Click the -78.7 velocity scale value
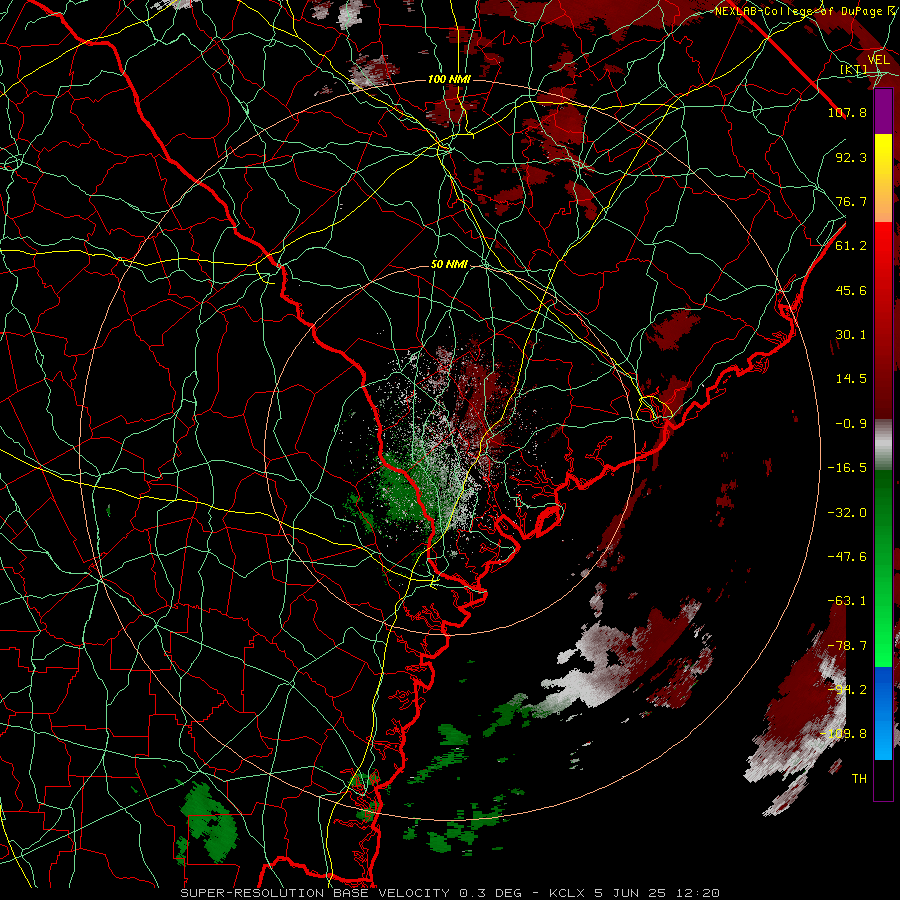The height and width of the screenshot is (900, 900). (x=847, y=646)
